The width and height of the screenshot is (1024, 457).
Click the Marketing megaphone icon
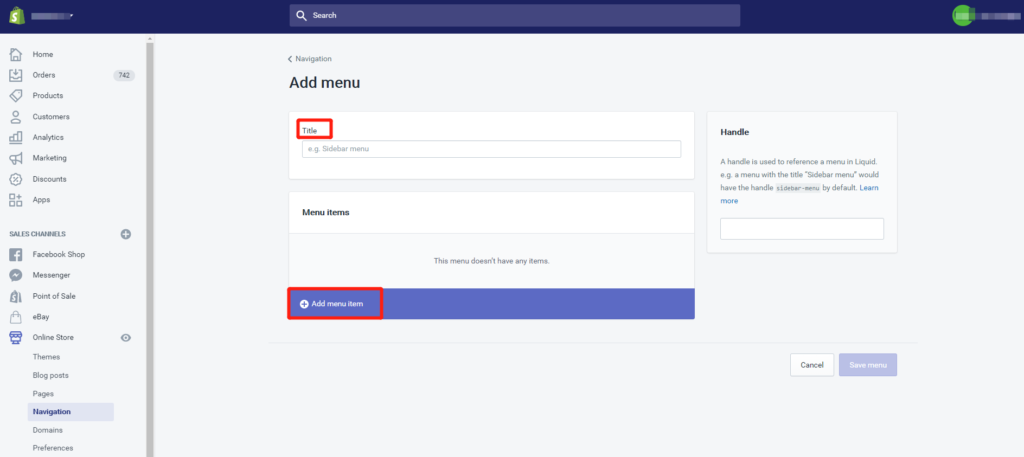point(16,158)
